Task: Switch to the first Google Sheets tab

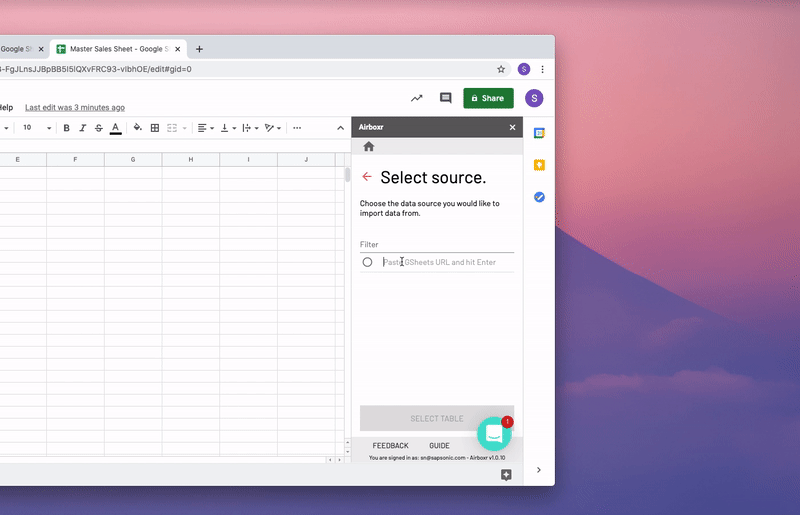Action: 16,49
